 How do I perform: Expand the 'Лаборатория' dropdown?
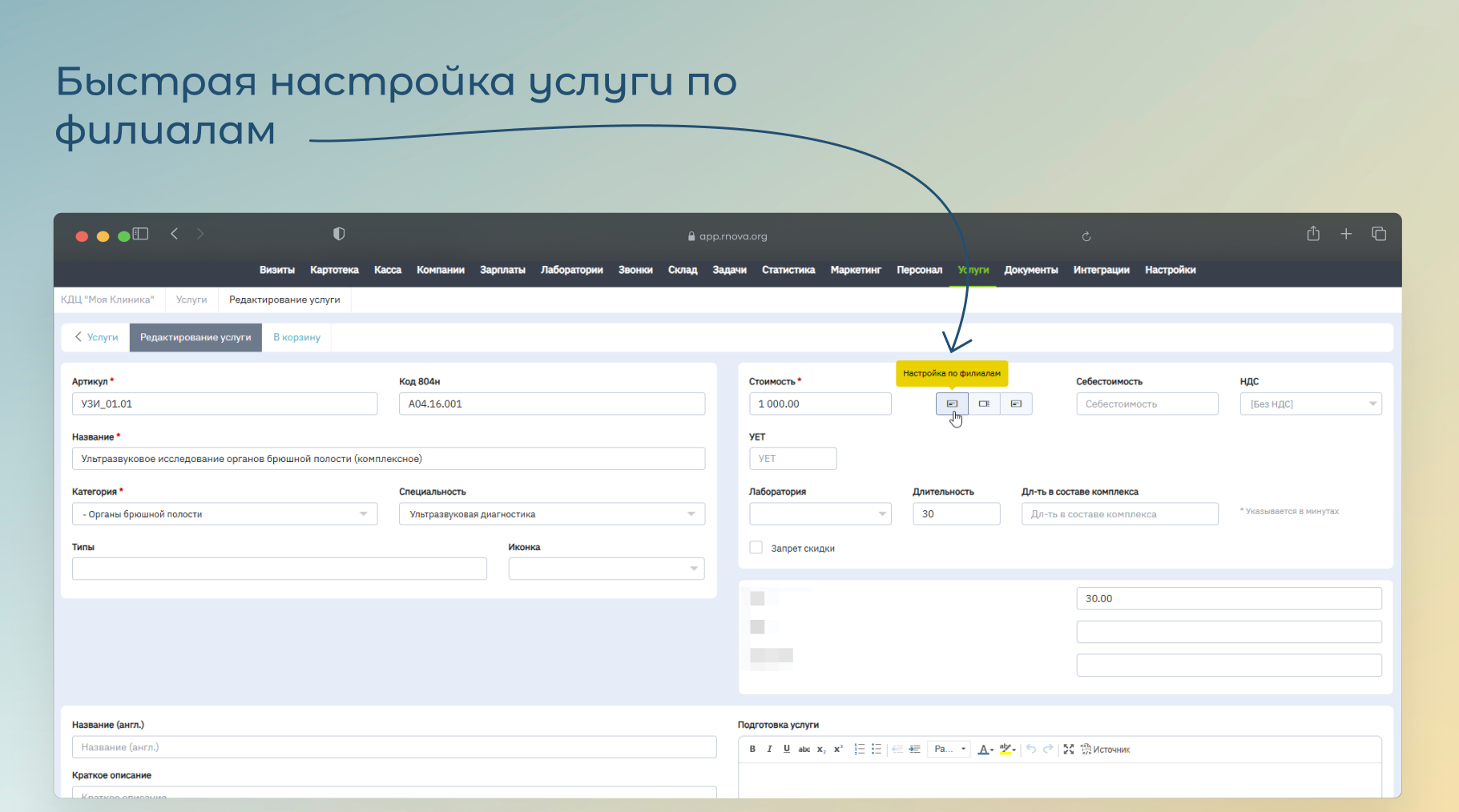tap(820, 514)
